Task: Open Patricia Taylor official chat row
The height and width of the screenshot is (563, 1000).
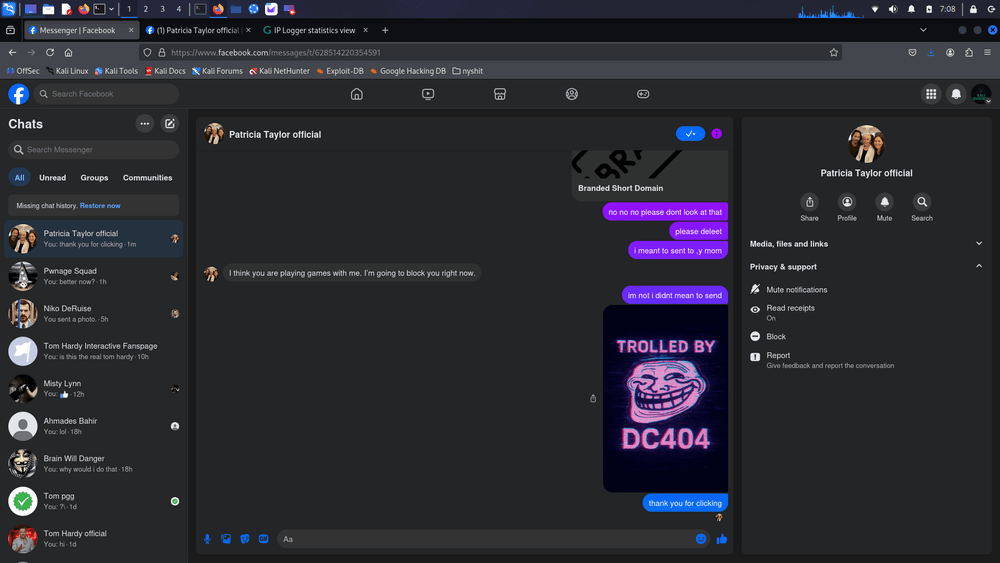Action: [94, 238]
